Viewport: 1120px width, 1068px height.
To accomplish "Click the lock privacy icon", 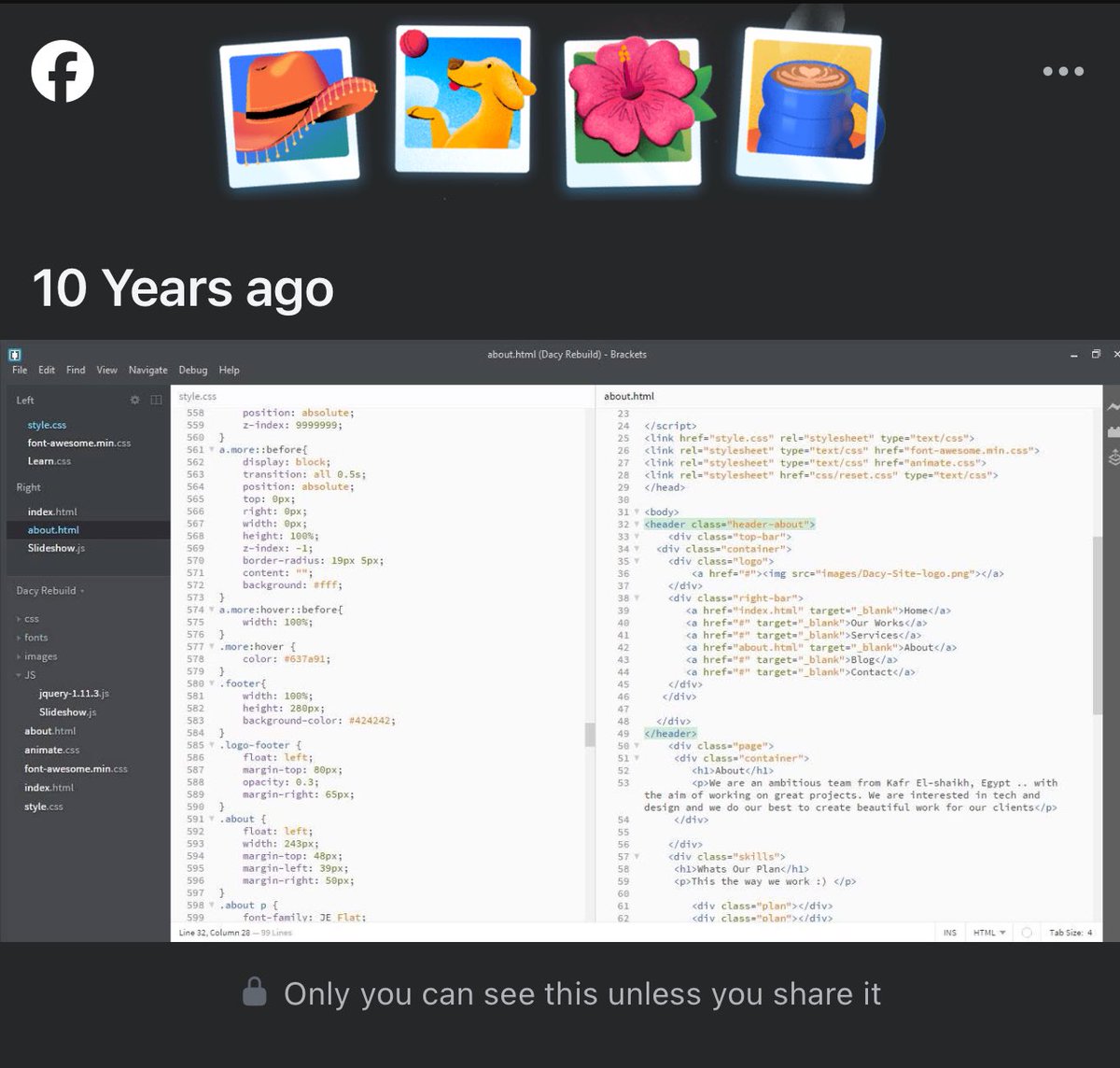I will (x=254, y=992).
